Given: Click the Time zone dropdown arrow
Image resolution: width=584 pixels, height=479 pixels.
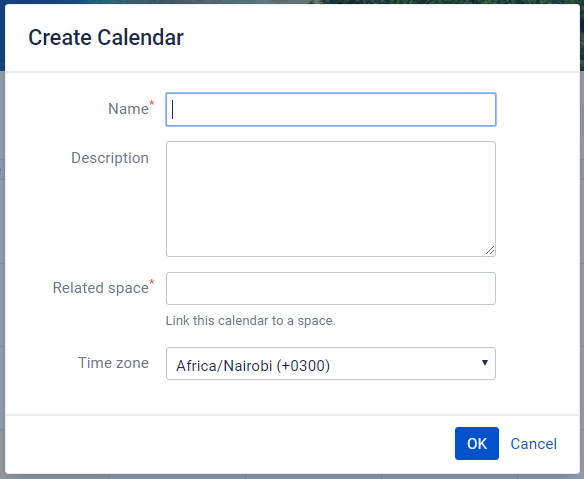Looking at the screenshot, I should (x=485, y=363).
